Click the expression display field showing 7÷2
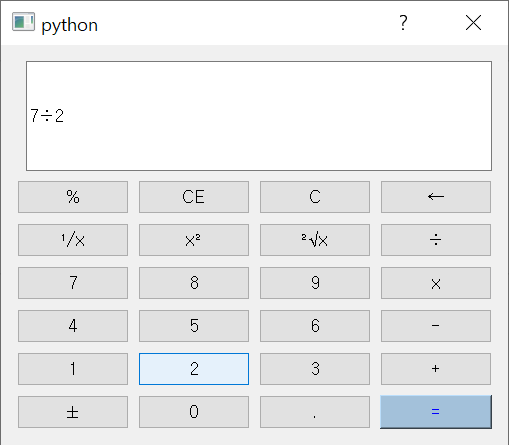This screenshot has height=445, width=509. pyautogui.click(x=259, y=116)
